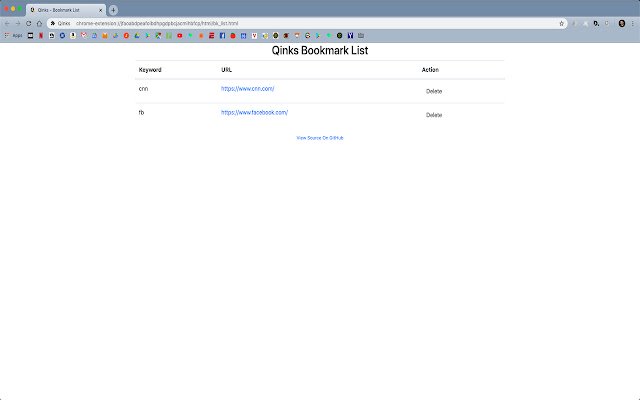Open the Qinks extension icon in toolbar

(x=596, y=23)
